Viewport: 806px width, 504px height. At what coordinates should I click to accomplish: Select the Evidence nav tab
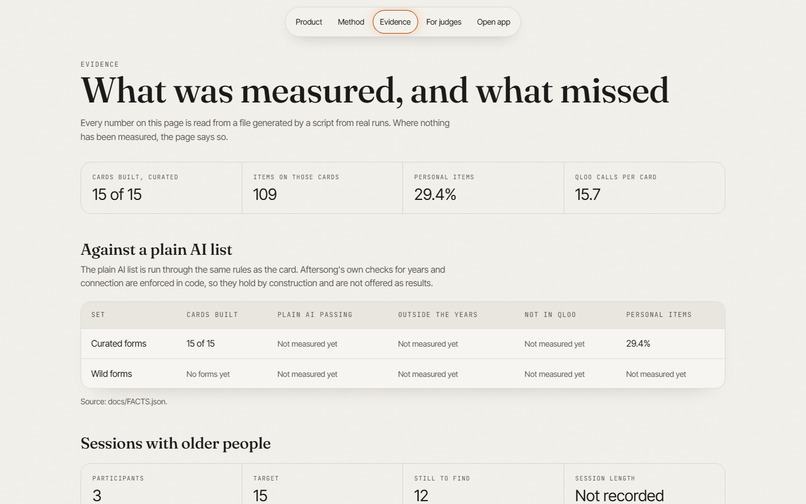[395, 22]
